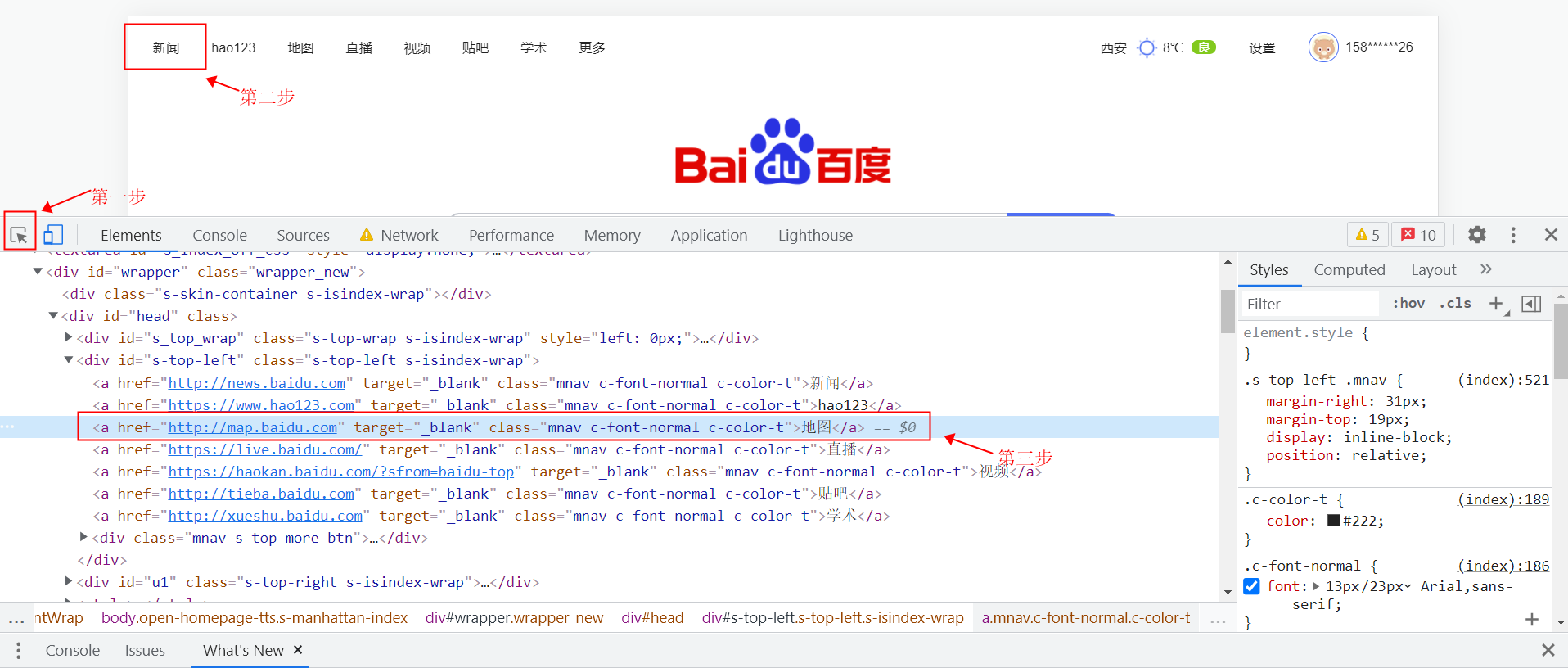Collapse the div#wrapper node
1568x668 pixels.
[38, 272]
